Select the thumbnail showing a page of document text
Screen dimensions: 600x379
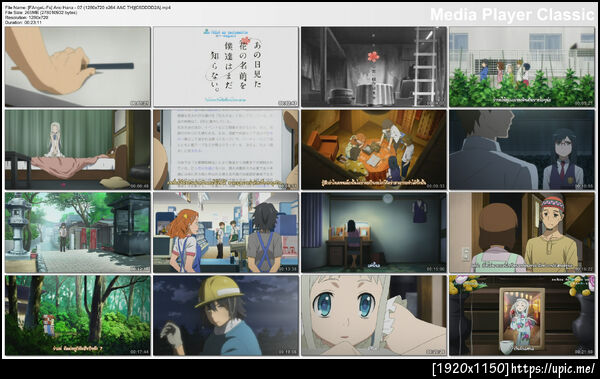(226, 150)
